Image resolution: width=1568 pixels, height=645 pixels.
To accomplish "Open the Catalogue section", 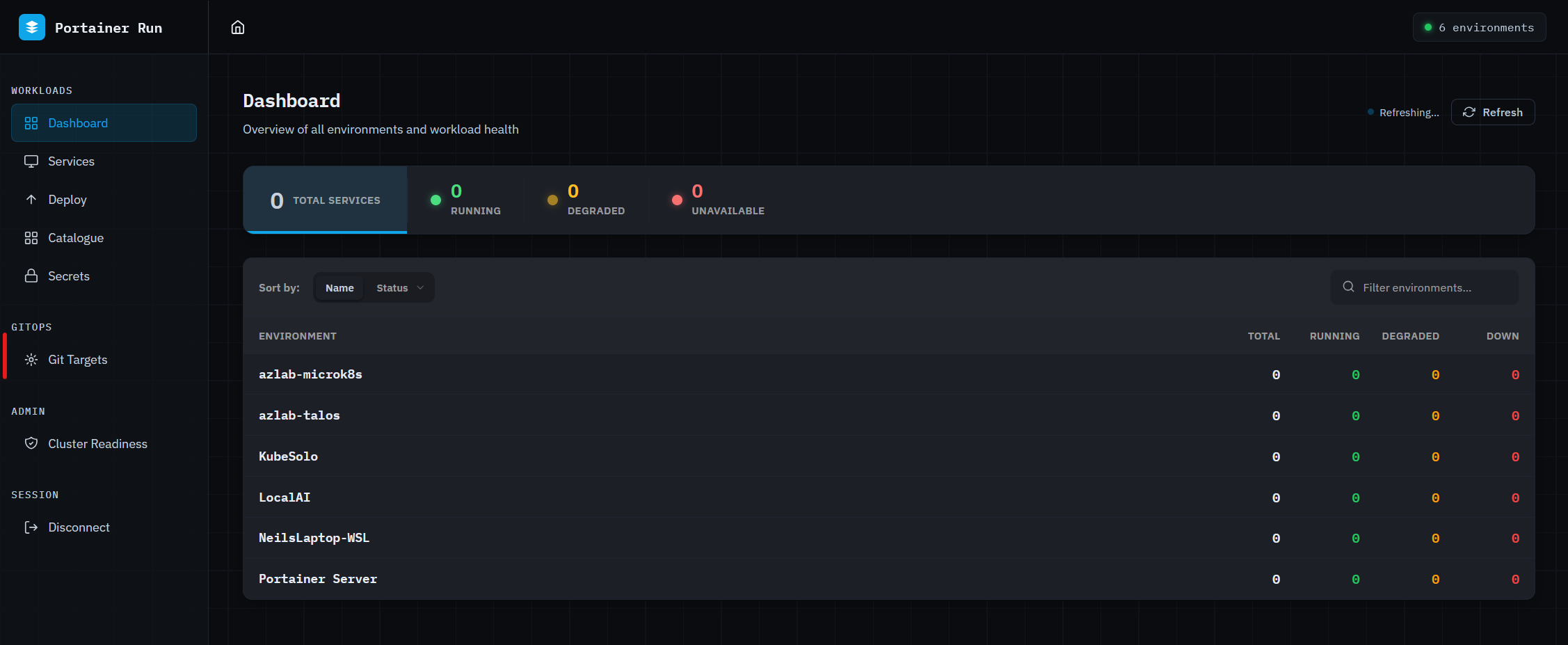I will click(x=104, y=238).
